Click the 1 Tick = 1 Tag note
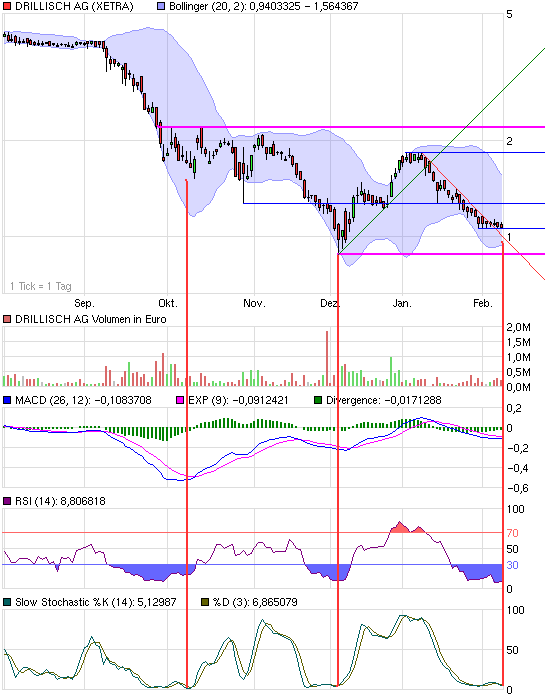545x698 pixels. point(41,286)
